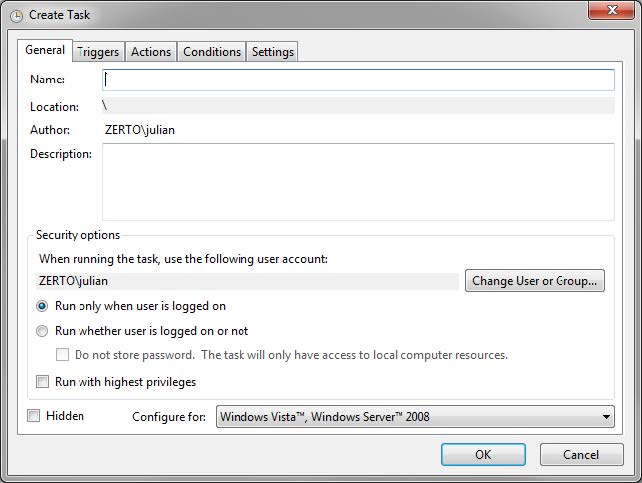642x483 pixels.
Task: Select the Settings tab
Action: 272,52
